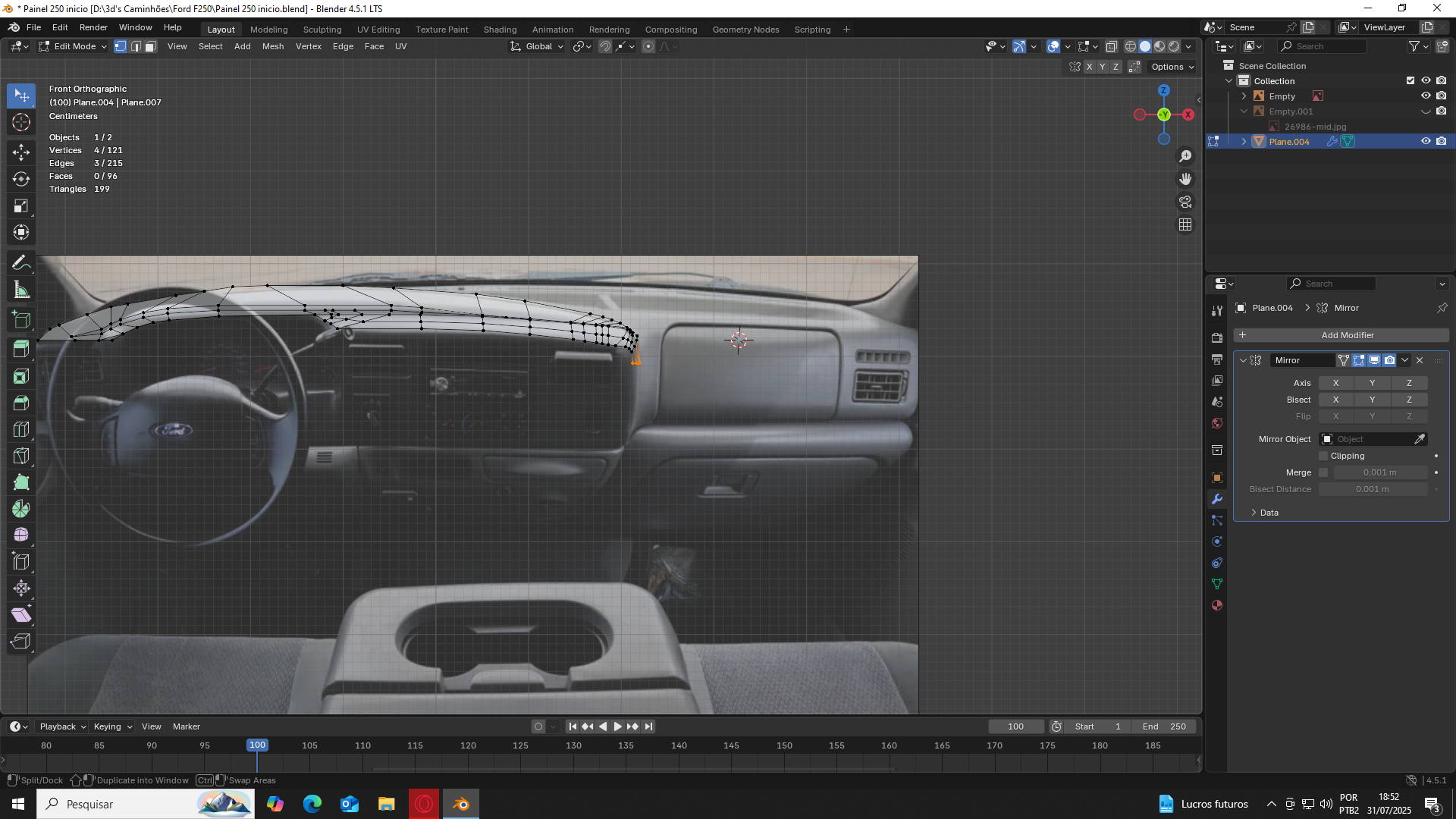Select the Rotate tool
1456x819 pixels.
tap(21, 179)
